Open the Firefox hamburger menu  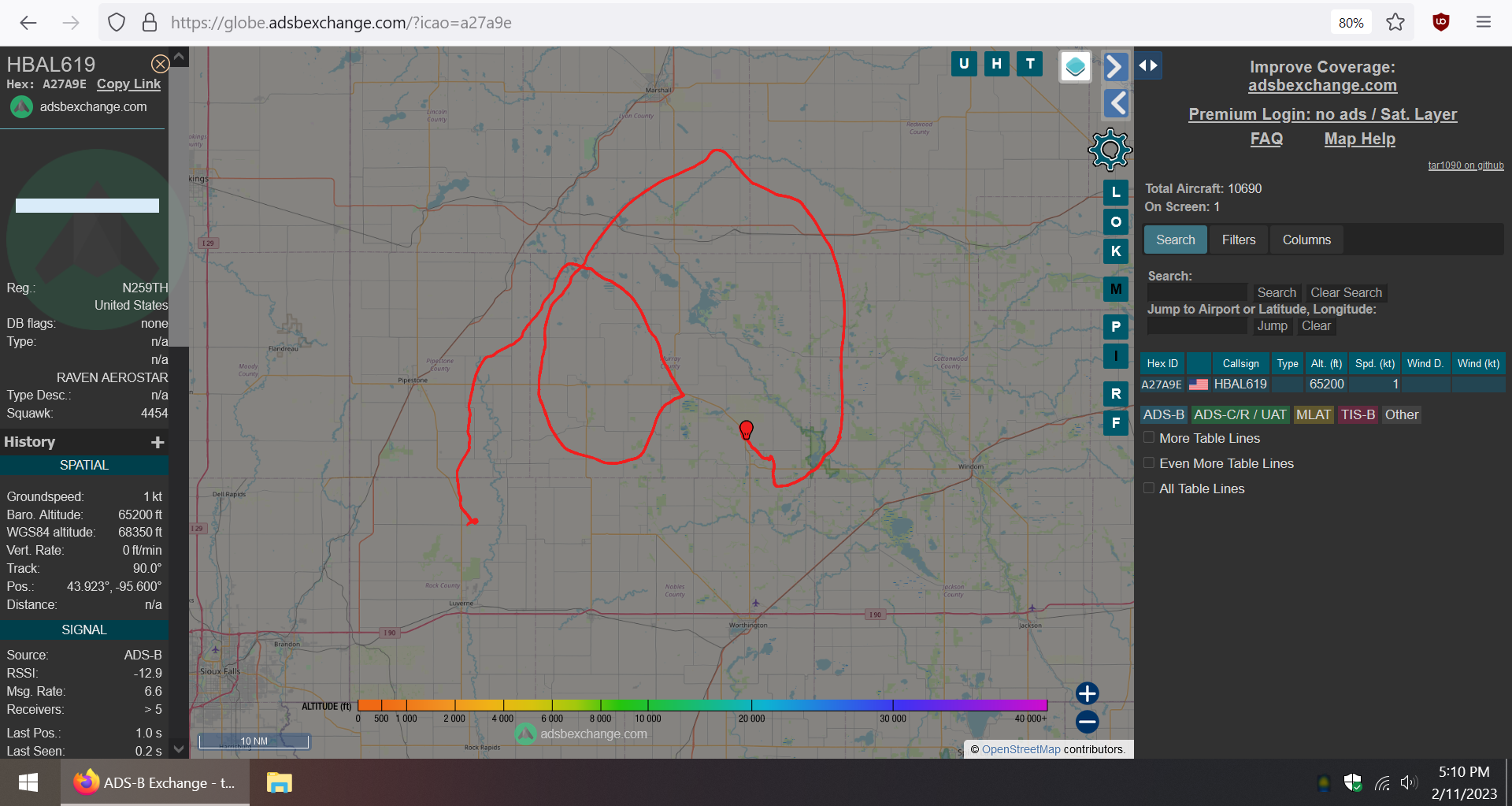pos(1484,23)
